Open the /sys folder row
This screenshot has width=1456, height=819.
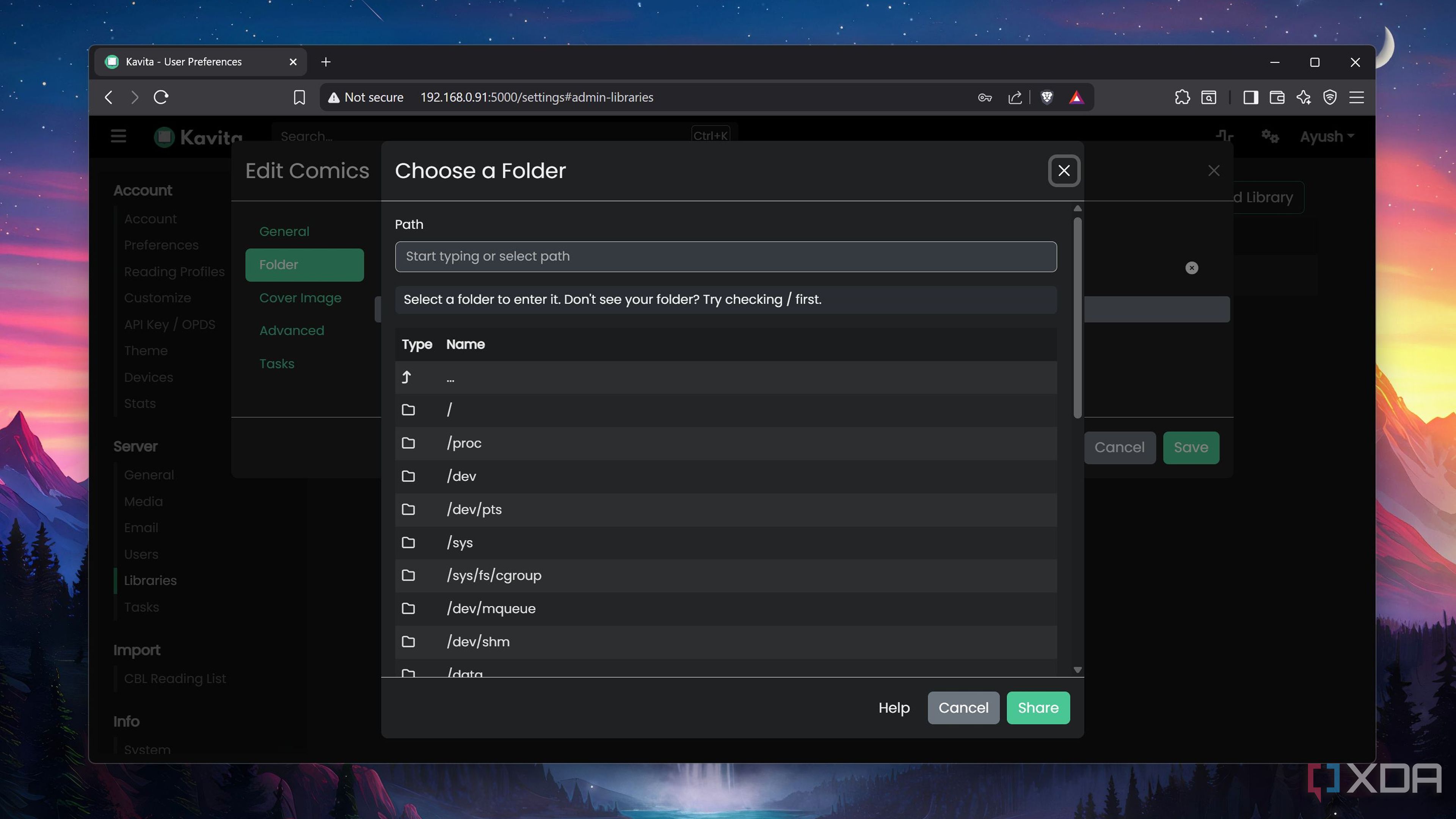(726, 543)
